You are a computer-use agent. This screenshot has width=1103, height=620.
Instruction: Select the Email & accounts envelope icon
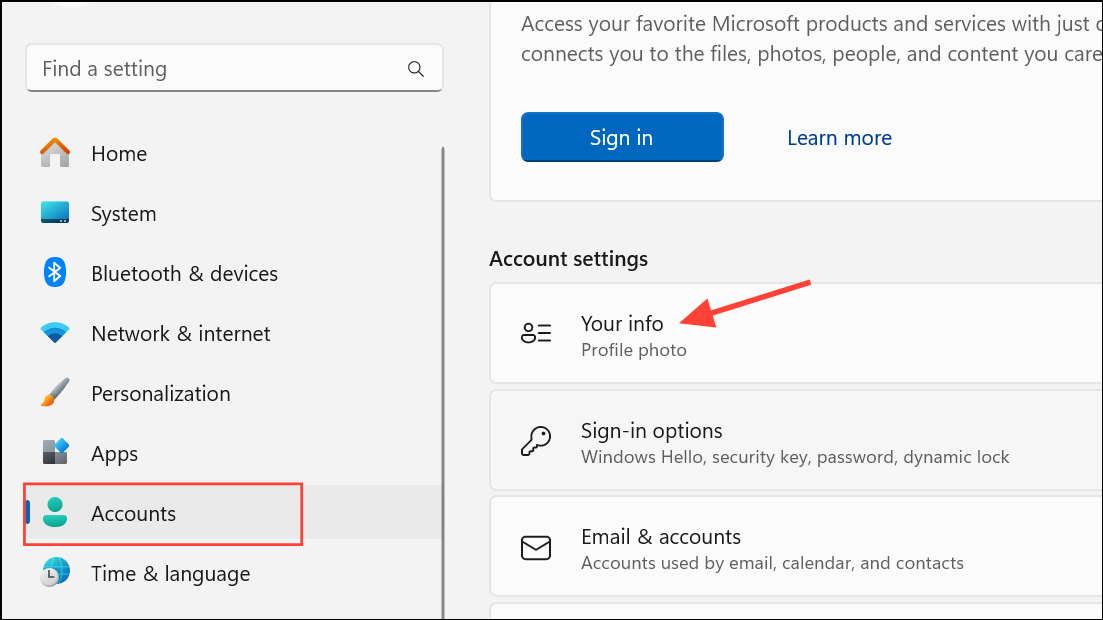pos(536,548)
